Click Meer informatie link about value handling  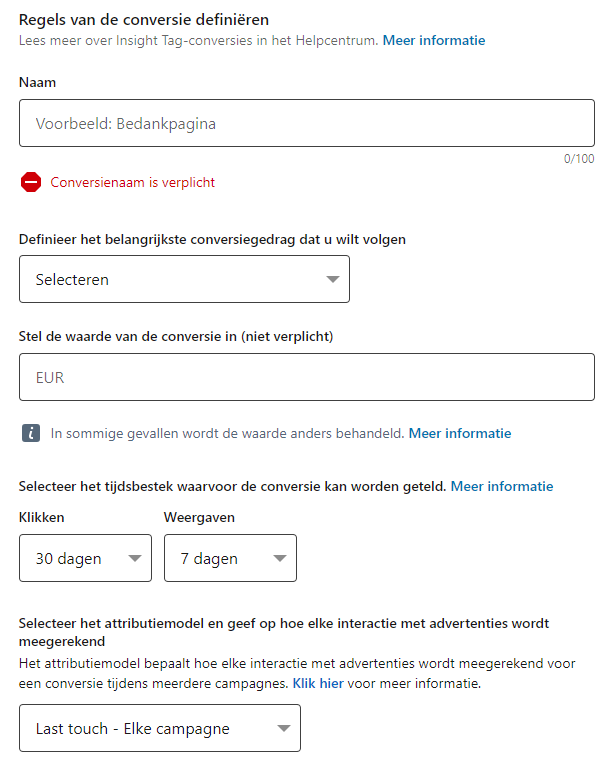click(x=459, y=433)
